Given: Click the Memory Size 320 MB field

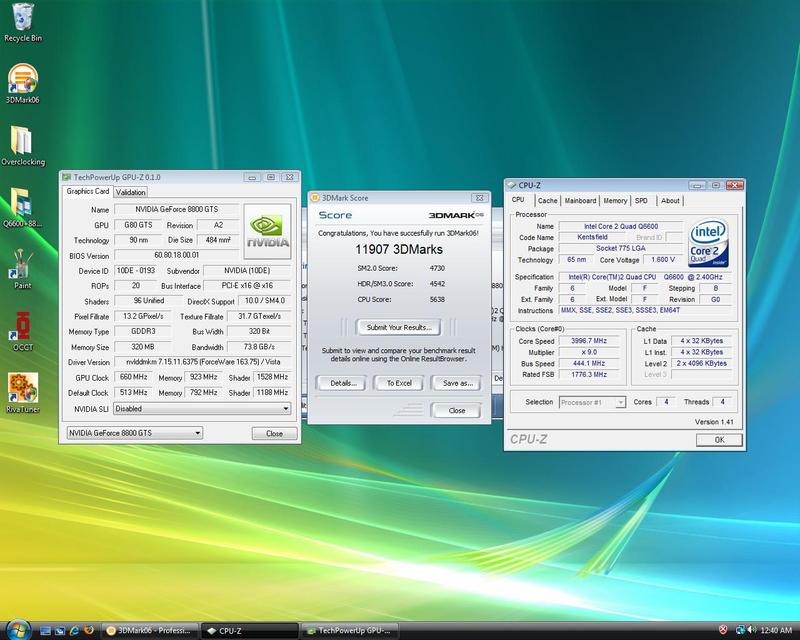Looking at the screenshot, I should coord(143,347).
